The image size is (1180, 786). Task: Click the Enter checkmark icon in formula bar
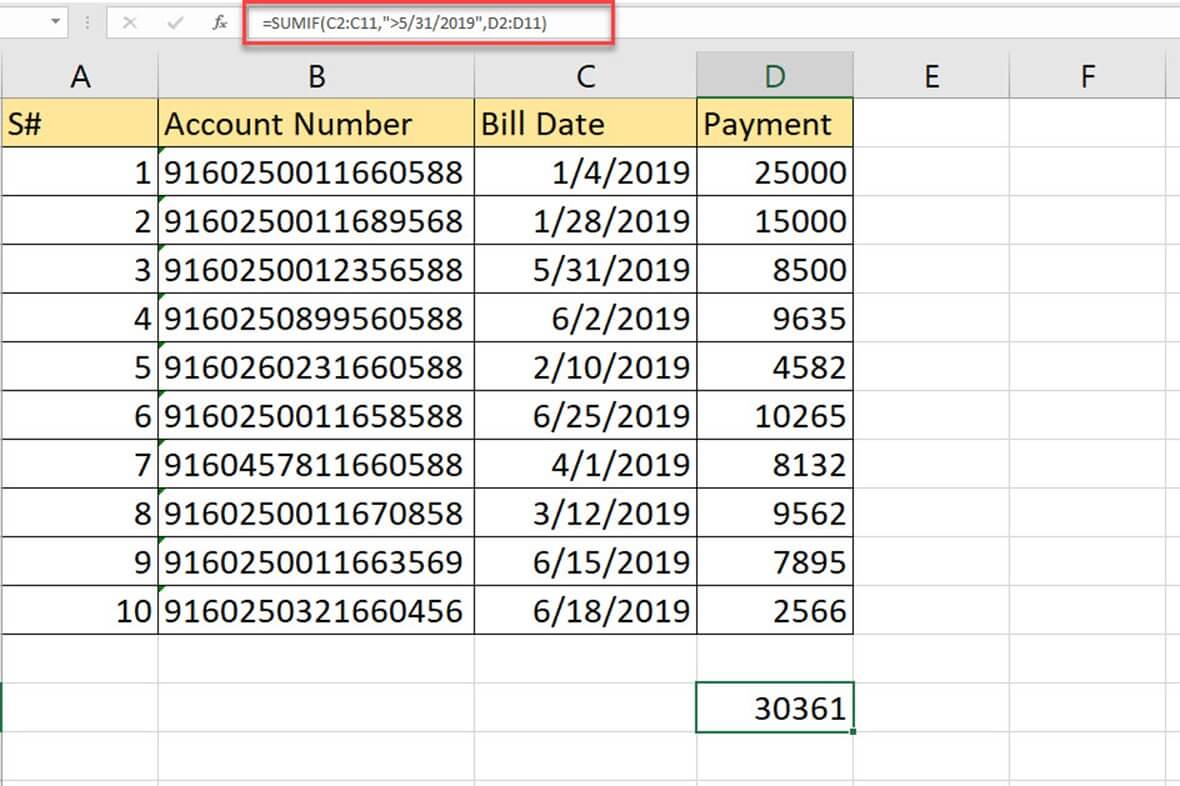coord(176,23)
